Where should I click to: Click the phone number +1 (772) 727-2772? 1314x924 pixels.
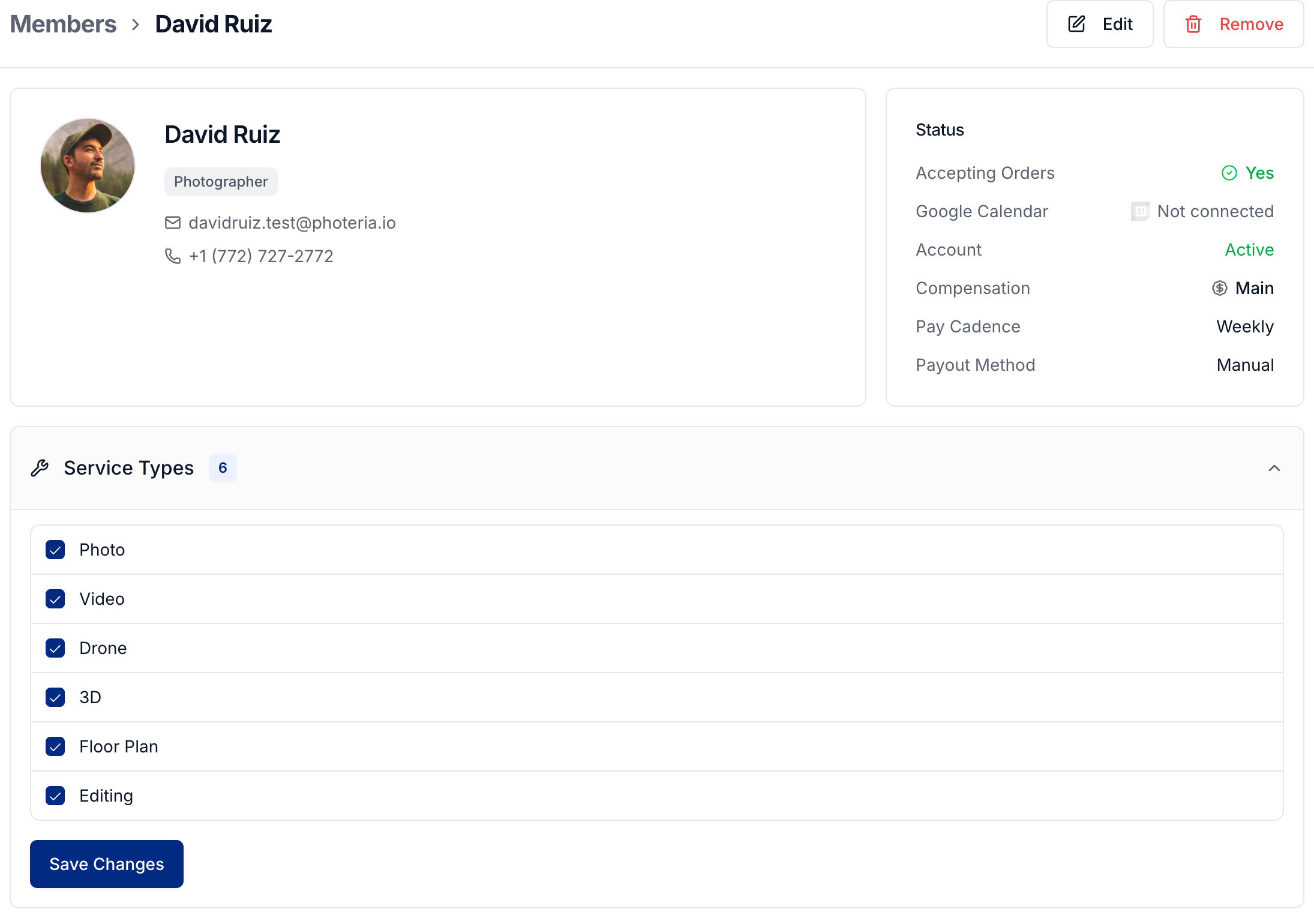coord(261,256)
